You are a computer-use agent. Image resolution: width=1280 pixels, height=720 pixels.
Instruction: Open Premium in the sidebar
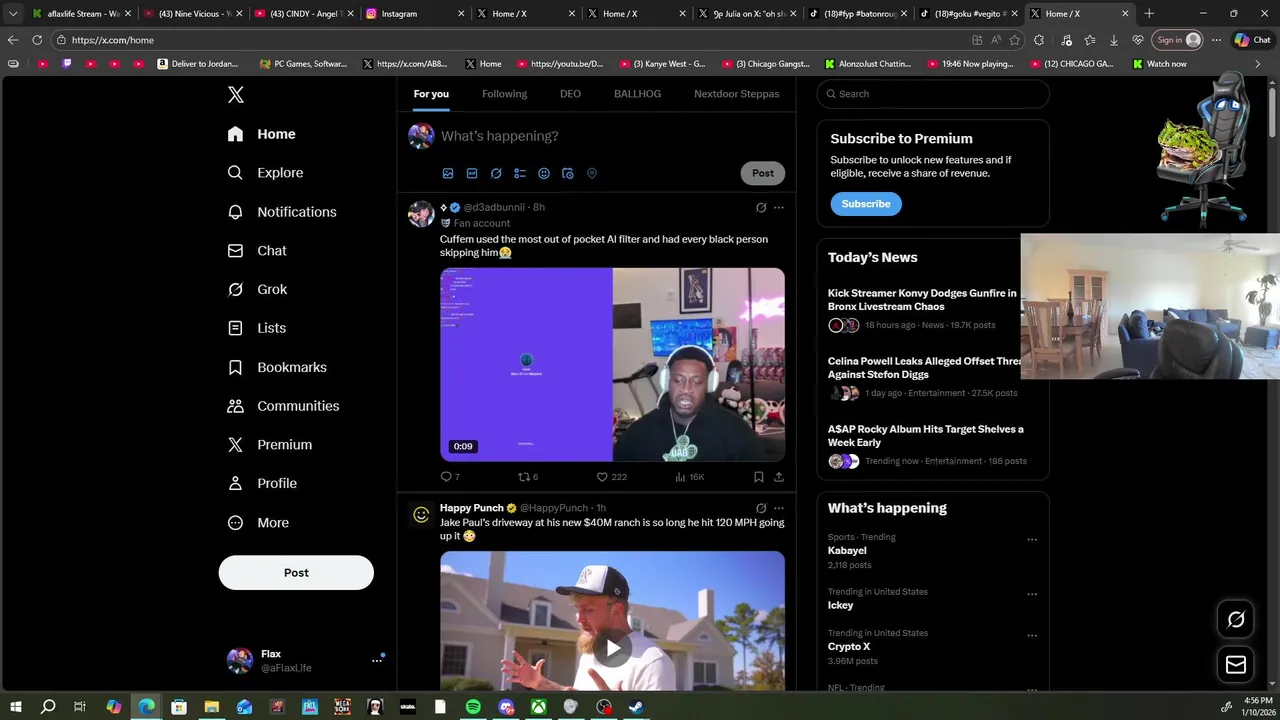(x=270, y=445)
